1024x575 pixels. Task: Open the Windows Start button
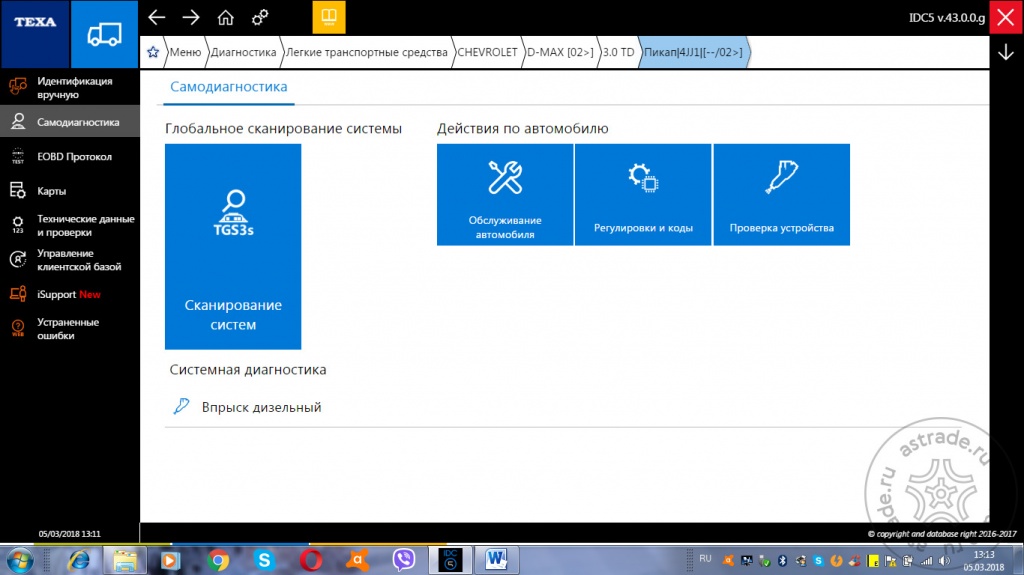coord(20,560)
